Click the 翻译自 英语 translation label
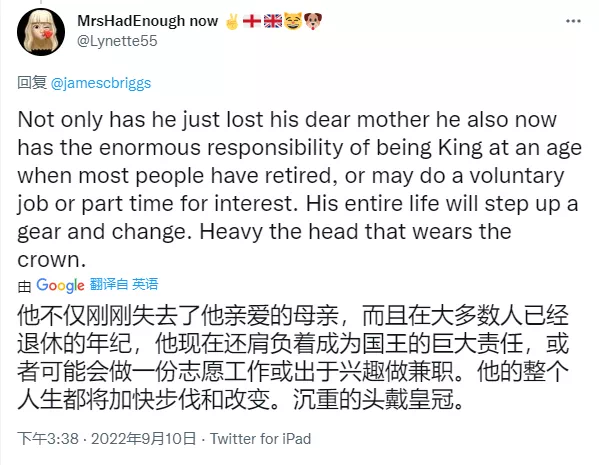This screenshot has width=599, height=465. pos(124,284)
